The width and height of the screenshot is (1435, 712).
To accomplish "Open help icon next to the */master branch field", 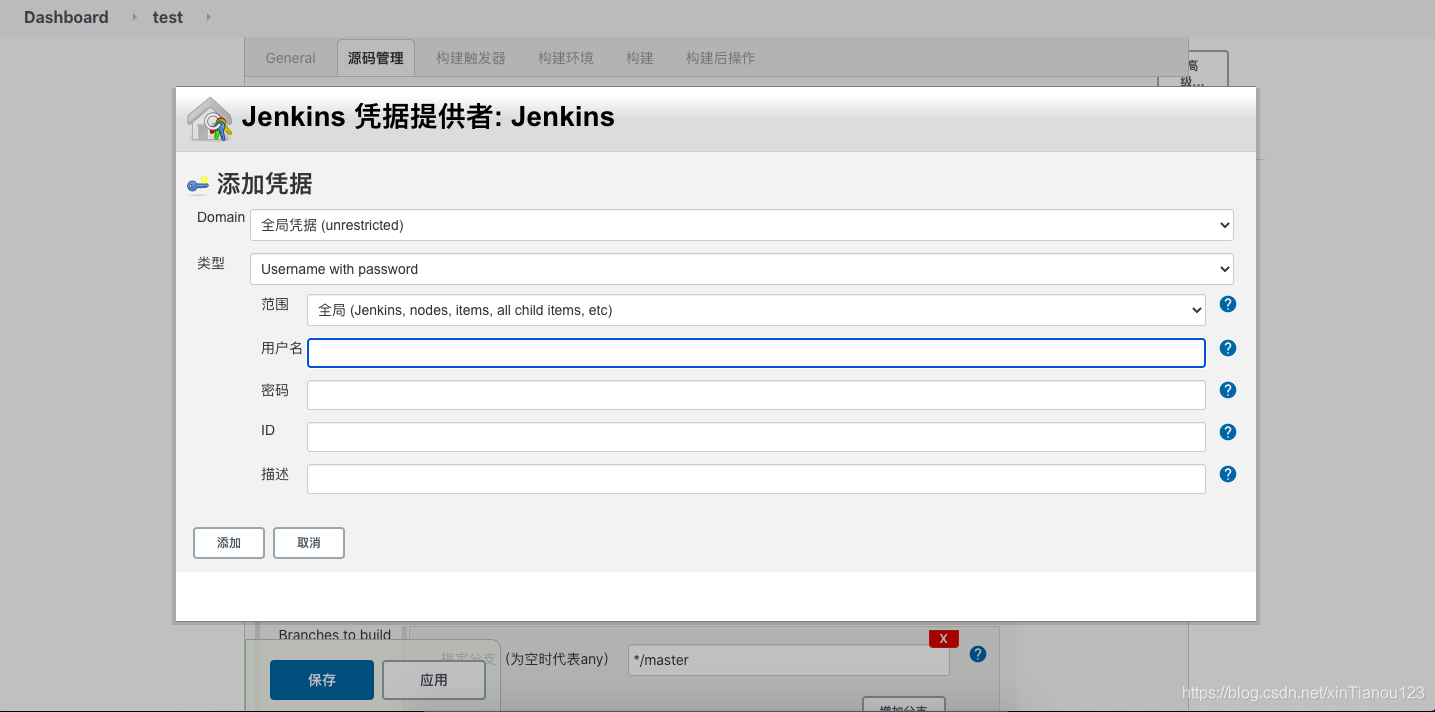I will coord(978,654).
